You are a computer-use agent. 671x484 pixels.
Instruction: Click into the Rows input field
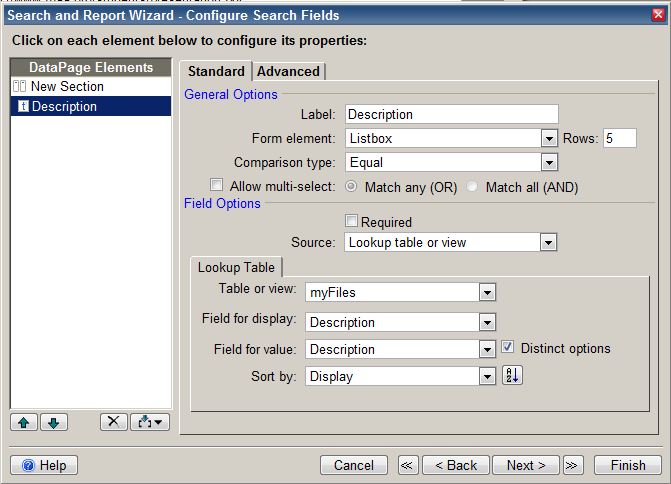620,138
